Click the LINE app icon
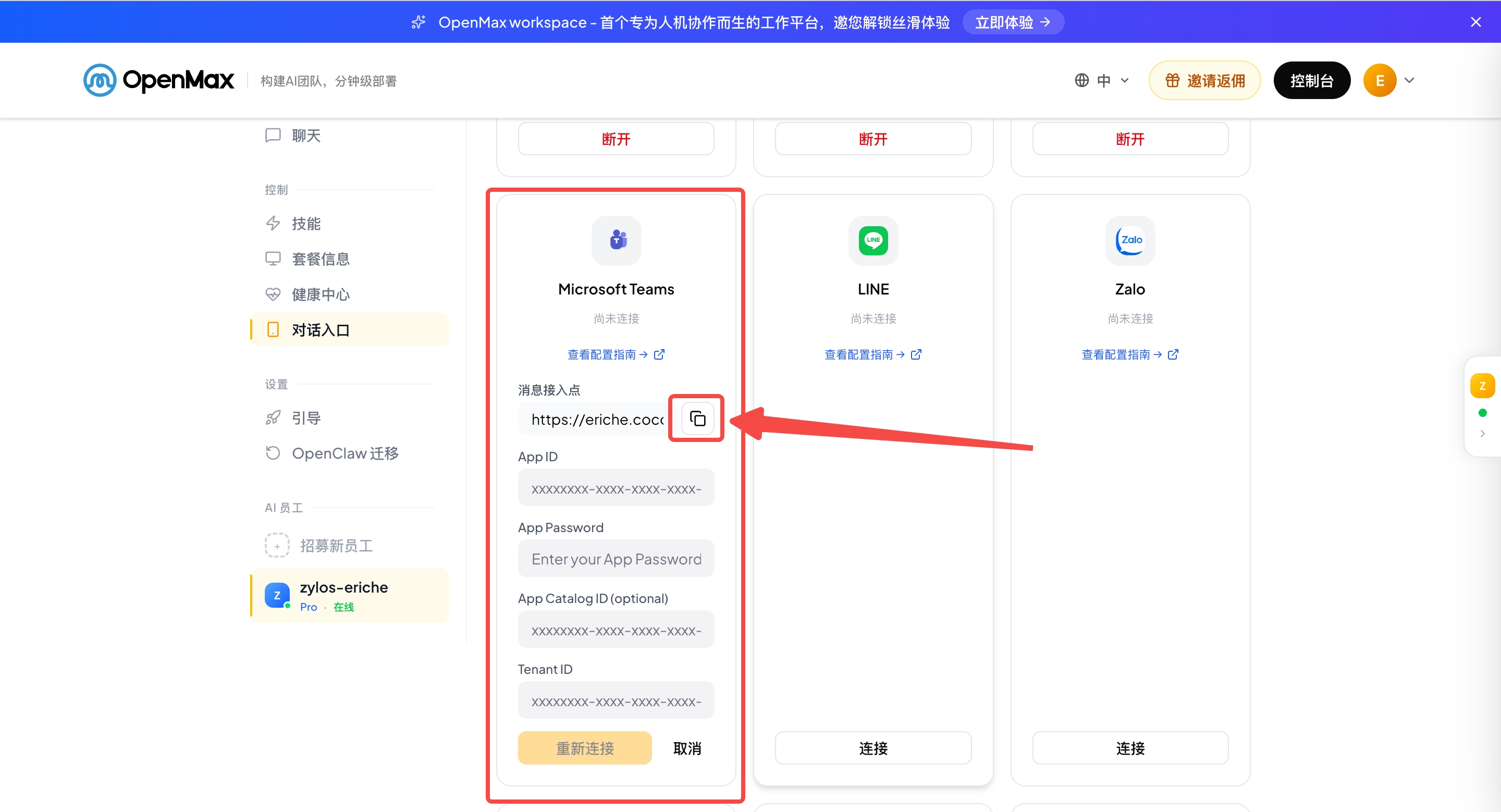This screenshot has height=812, width=1501. [873, 240]
